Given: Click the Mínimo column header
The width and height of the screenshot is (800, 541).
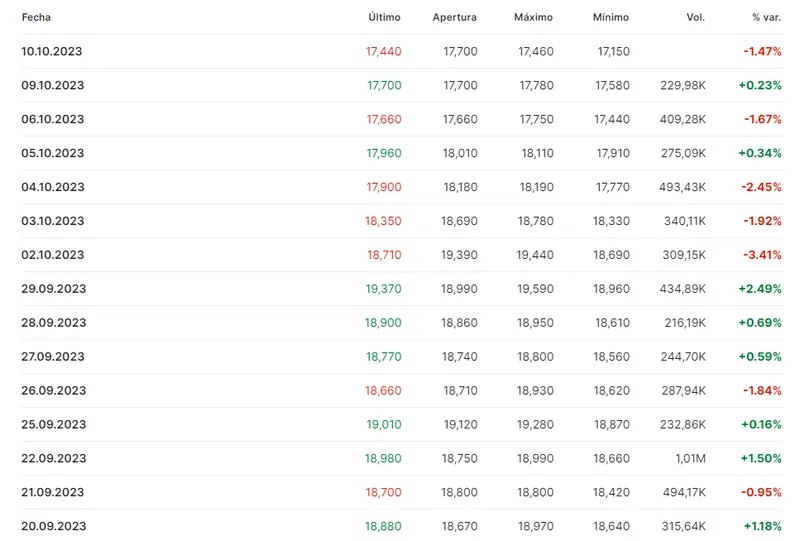Looking at the screenshot, I should (611, 18).
